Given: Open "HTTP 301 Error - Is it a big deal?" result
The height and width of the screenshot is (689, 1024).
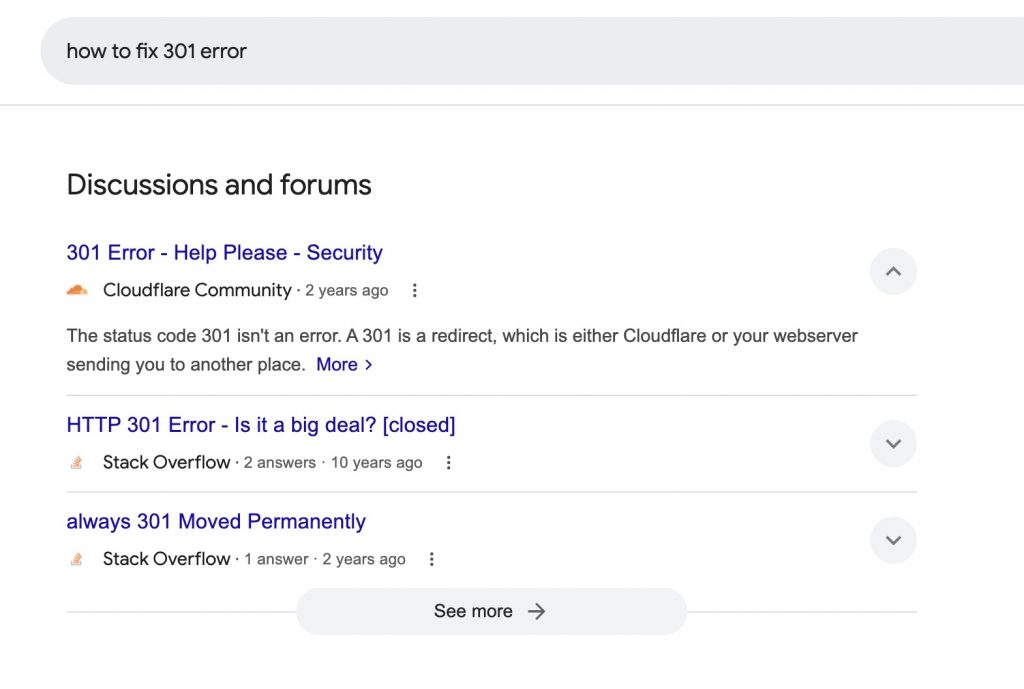Looking at the screenshot, I should [260, 425].
